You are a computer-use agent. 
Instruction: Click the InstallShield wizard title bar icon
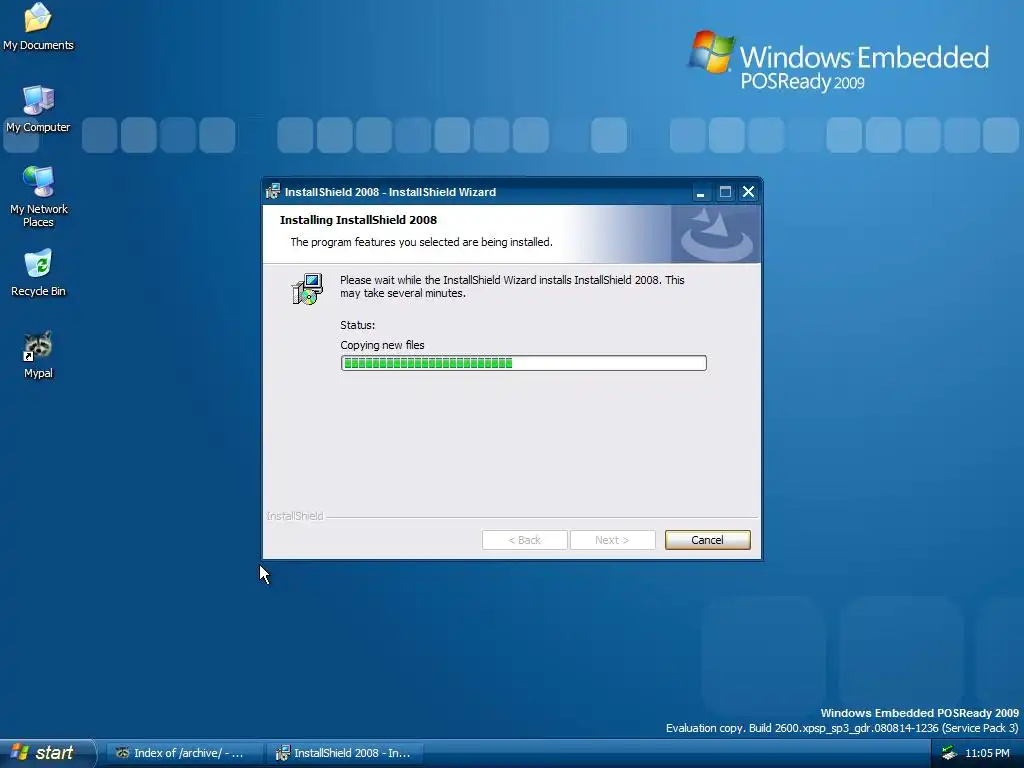(273, 192)
